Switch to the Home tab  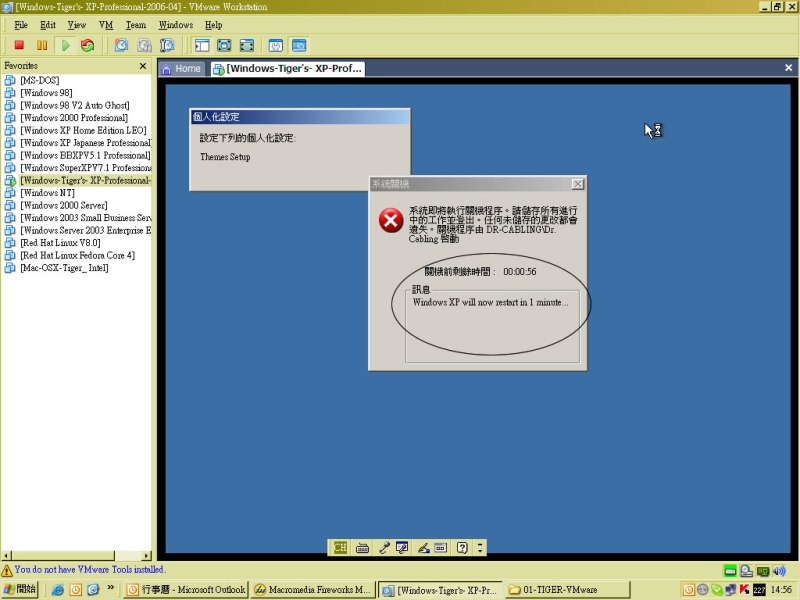click(181, 68)
